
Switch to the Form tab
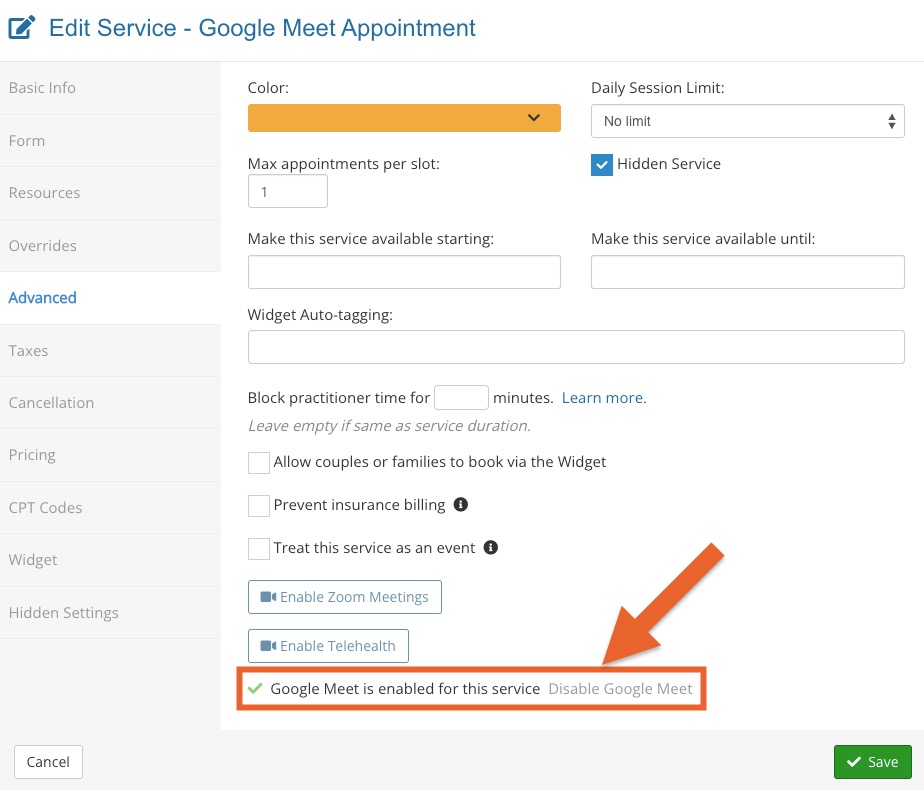(x=110, y=141)
